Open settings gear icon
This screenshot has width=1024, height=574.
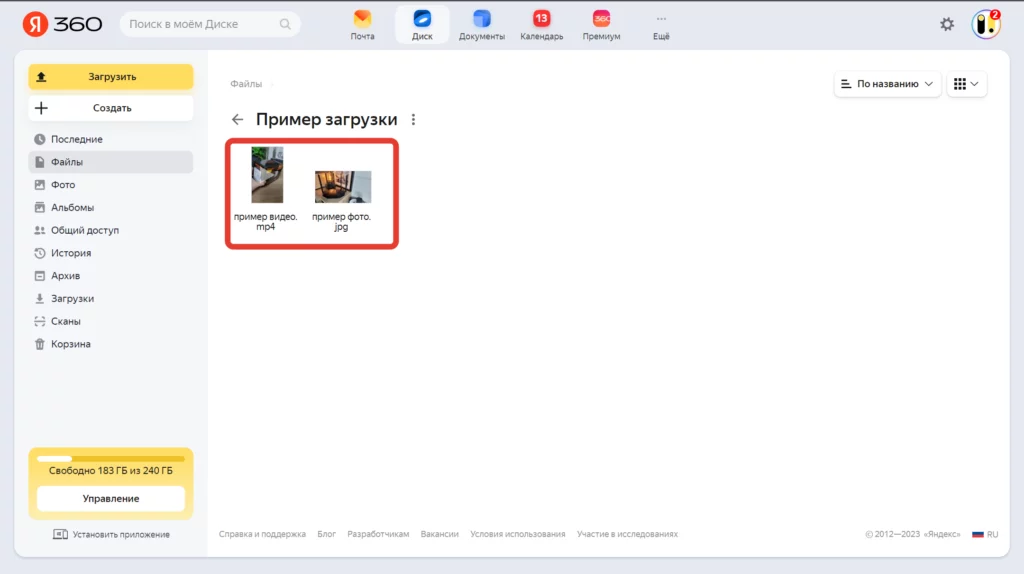pos(947,24)
